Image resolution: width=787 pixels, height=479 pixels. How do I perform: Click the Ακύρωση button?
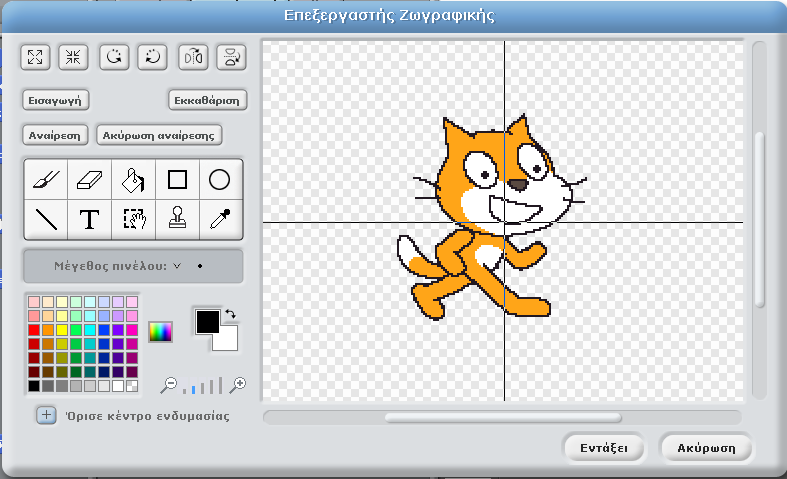(706, 448)
